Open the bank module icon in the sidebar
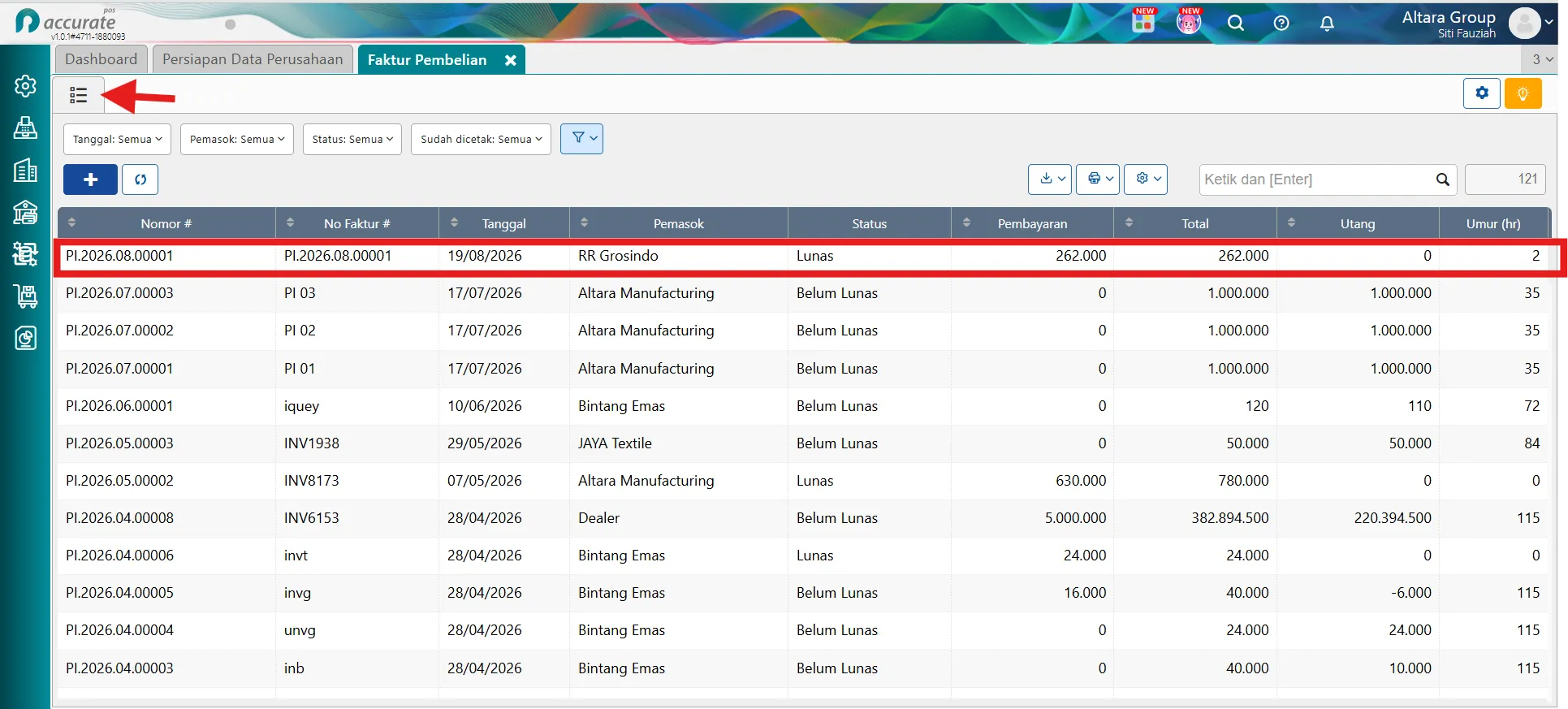This screenshot has height=709, width=1568. (25, 212)
